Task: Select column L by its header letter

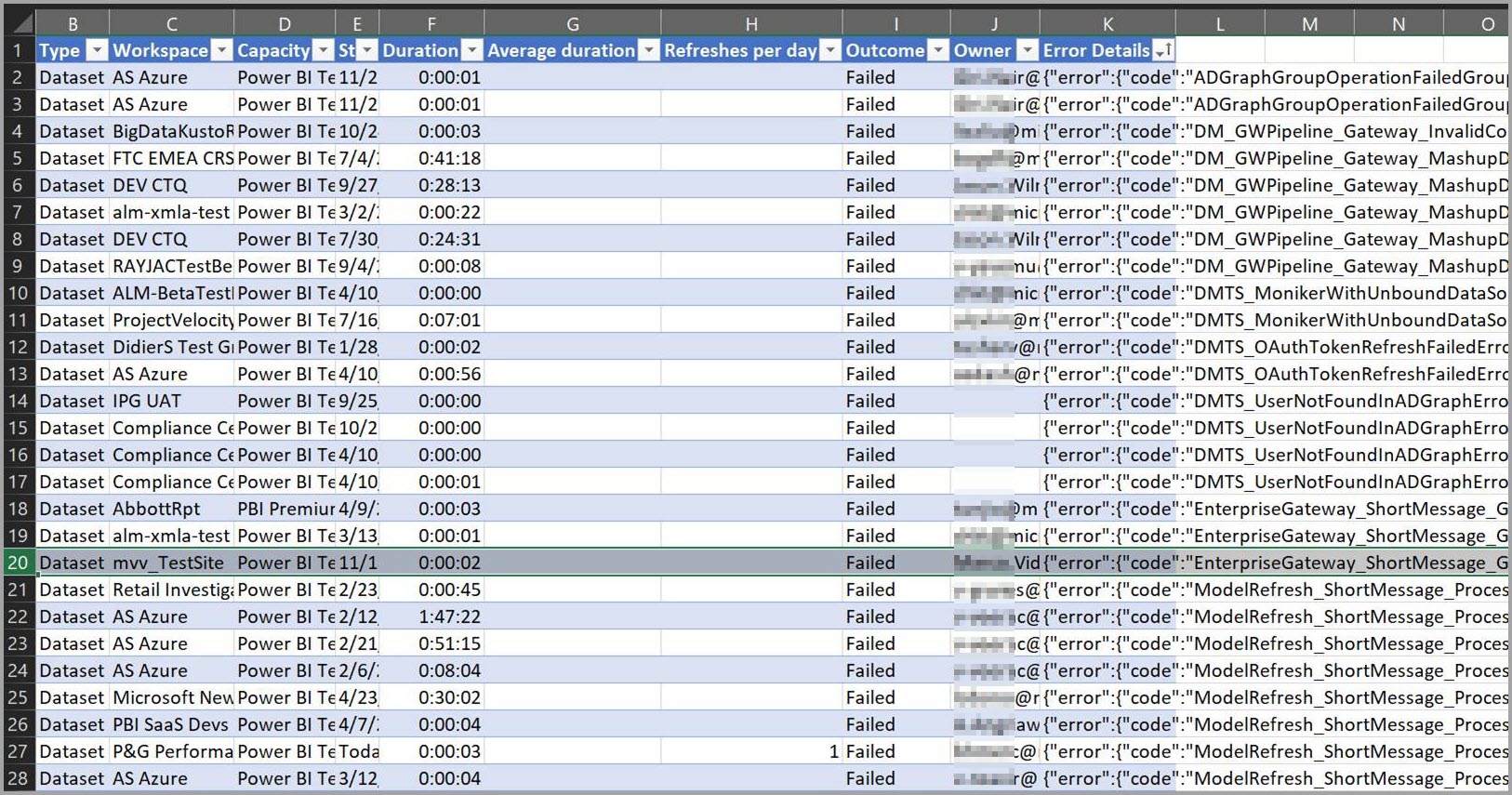Action: pyautogui.click(x=1220, y=24)
